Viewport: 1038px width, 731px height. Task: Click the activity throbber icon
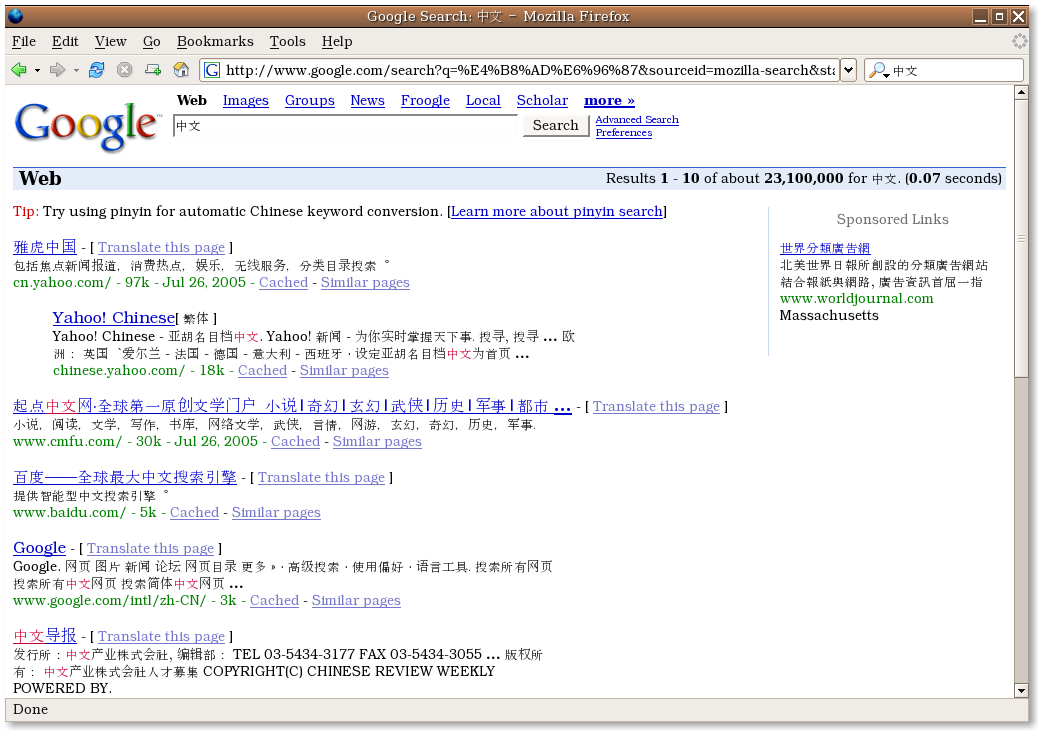click(x=1020, y=41)
